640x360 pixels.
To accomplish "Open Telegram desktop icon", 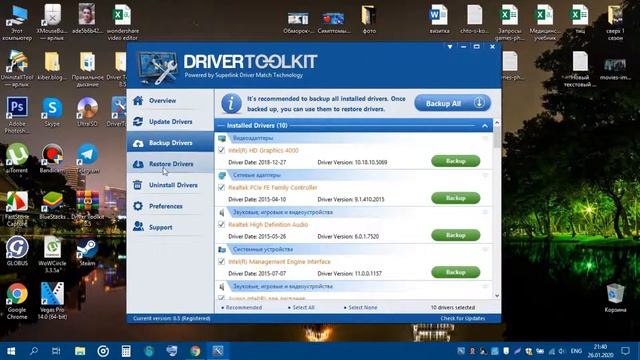I will (87, 158).
